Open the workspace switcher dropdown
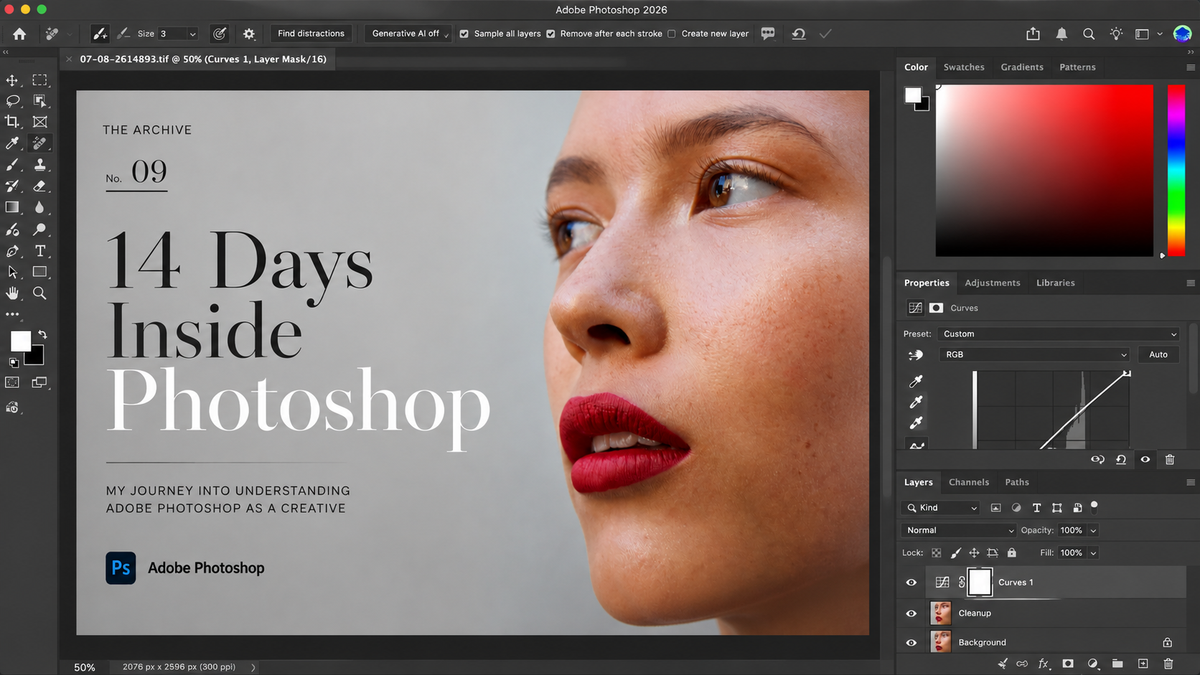The image size is (1200, 675). (x=1148, y=34)
